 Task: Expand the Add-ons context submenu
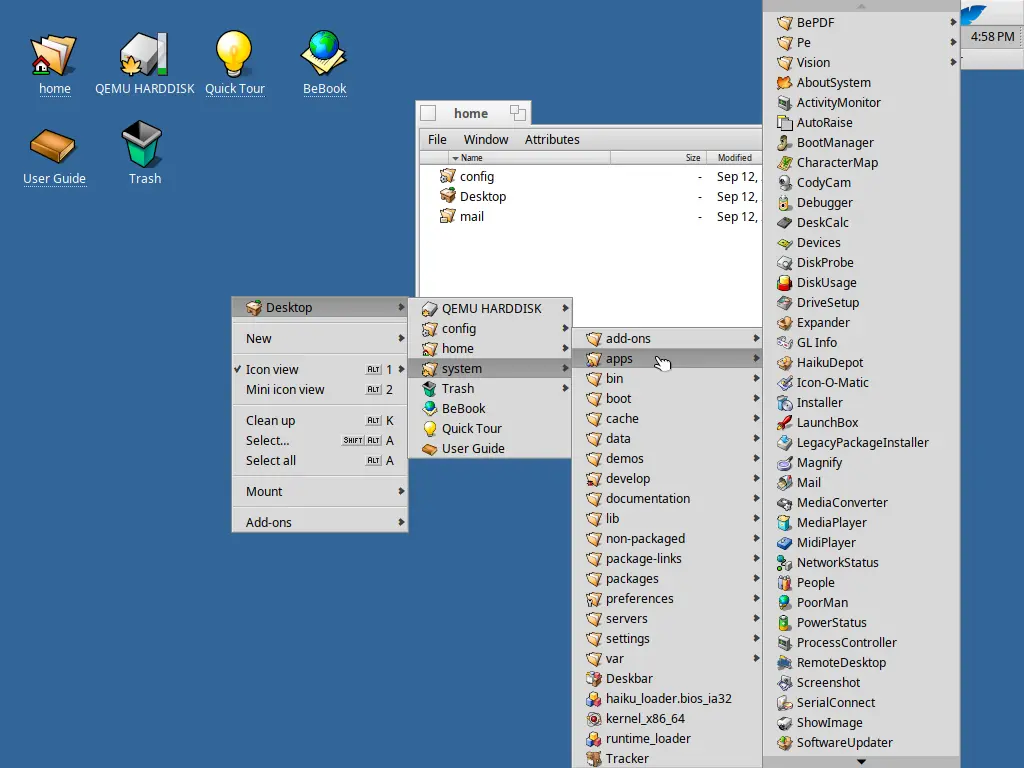click(x=320, y=522)
